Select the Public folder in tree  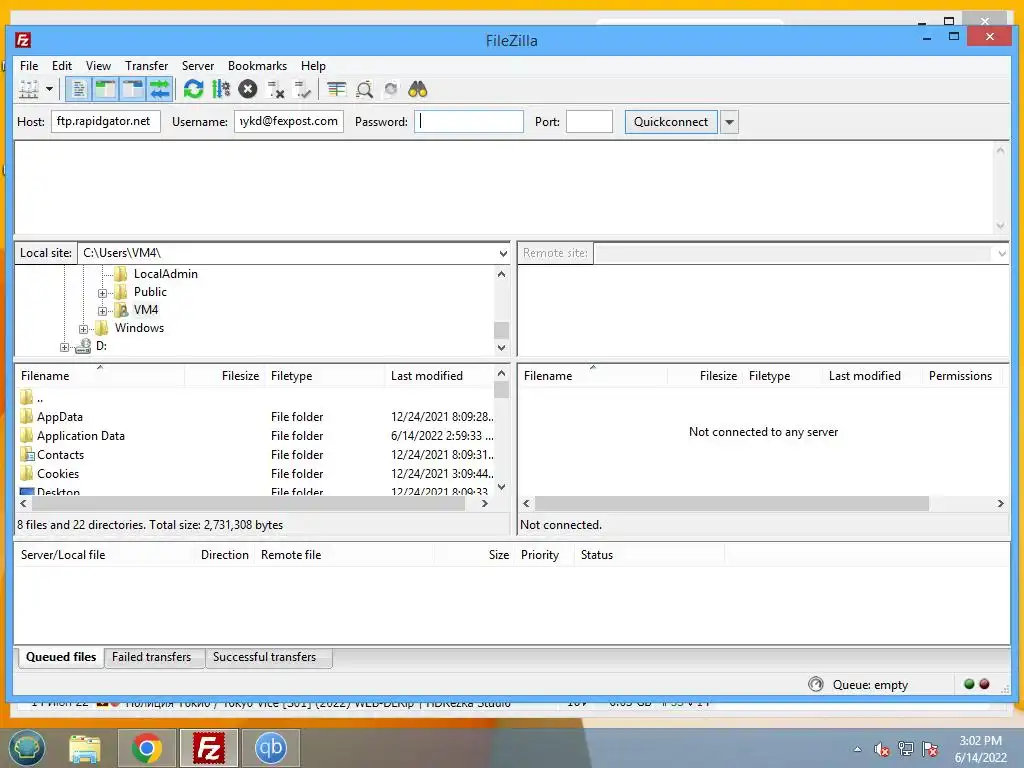(150, 292)
